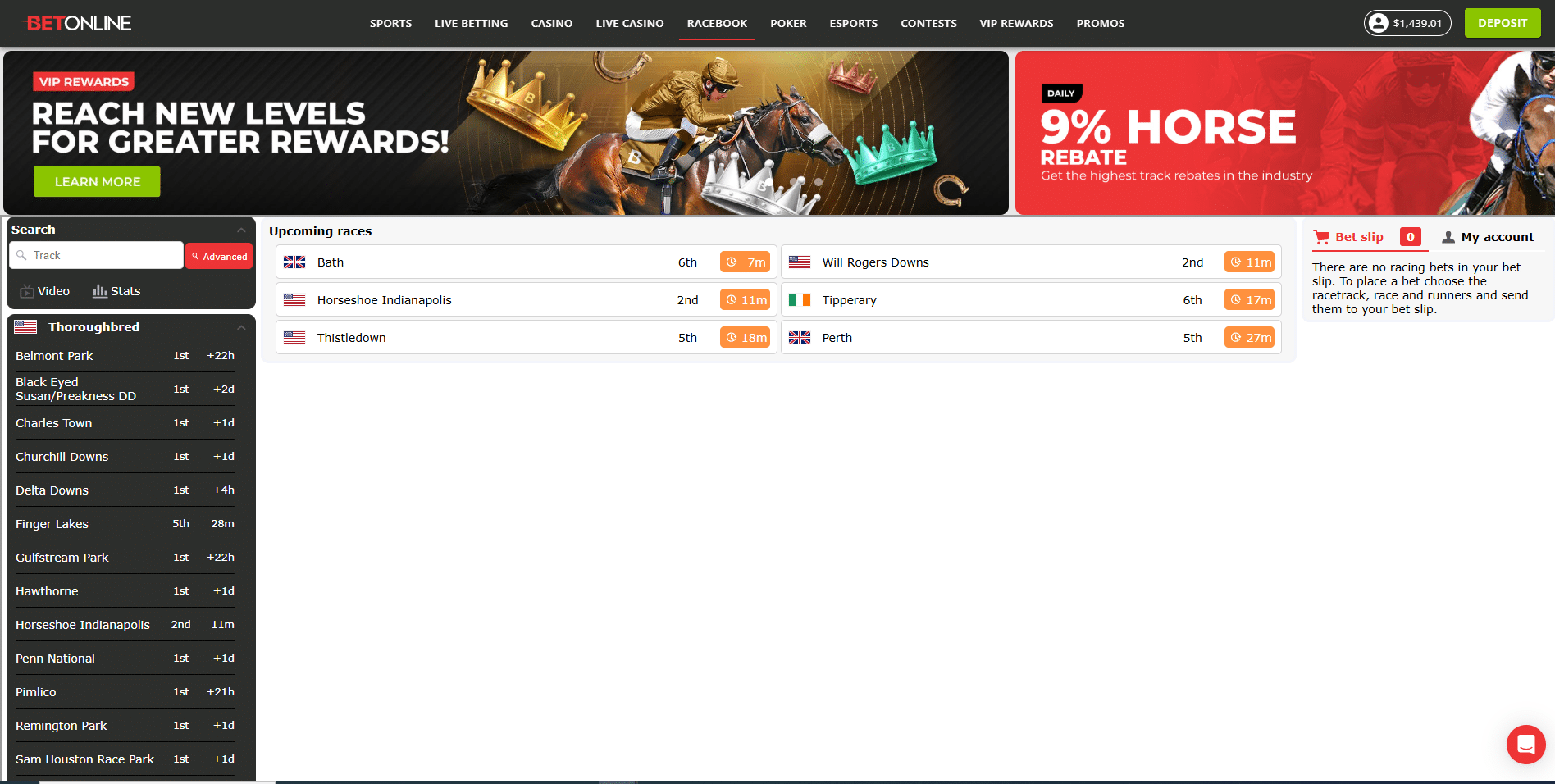Viewport: 1555px width, 784px height.
Task: Click US flag beside Will Rogers Downs
Action: click(800, 262)
